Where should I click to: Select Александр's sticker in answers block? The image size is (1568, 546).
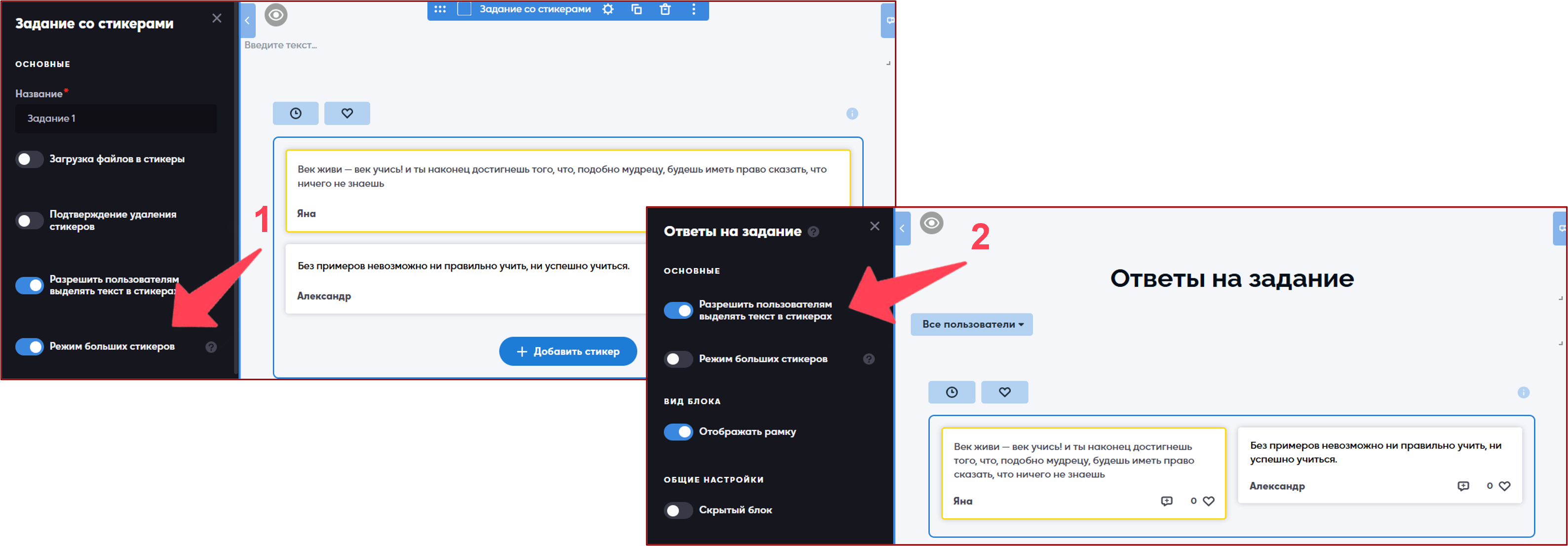(1380, 465)
